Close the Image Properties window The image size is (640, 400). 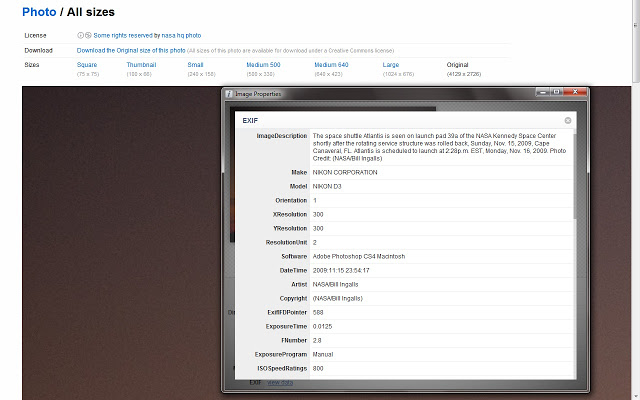click(x=576, y=92)
